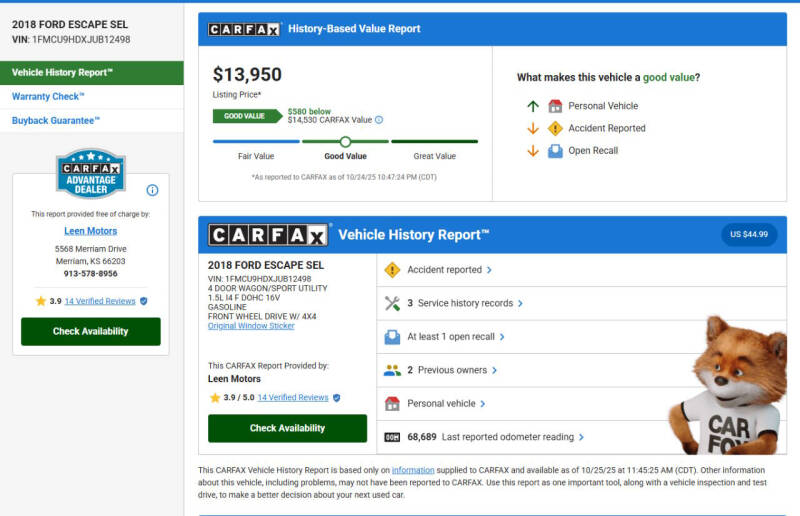
Task: Click the open recall icon in history list
Action: click(x=392, y=337)
